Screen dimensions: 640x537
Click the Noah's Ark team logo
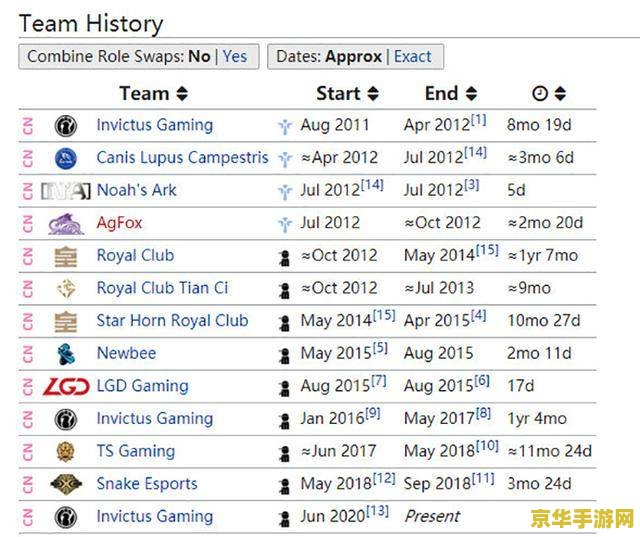pyautogui.click(x=66, y=191)
